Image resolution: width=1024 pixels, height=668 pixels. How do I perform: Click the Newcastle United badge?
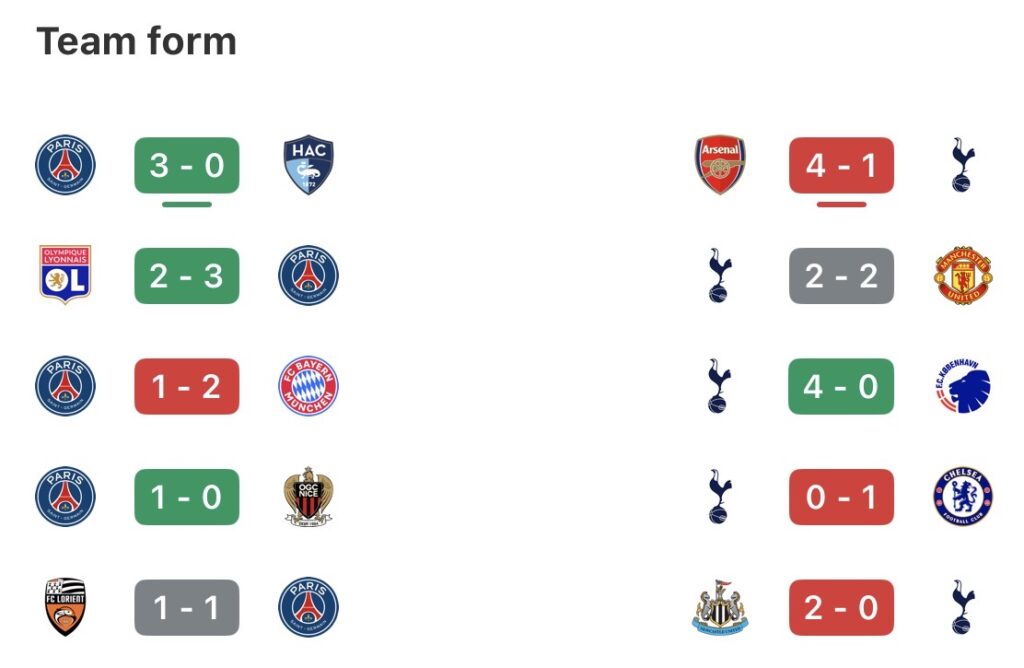click(x=720, y=607)
